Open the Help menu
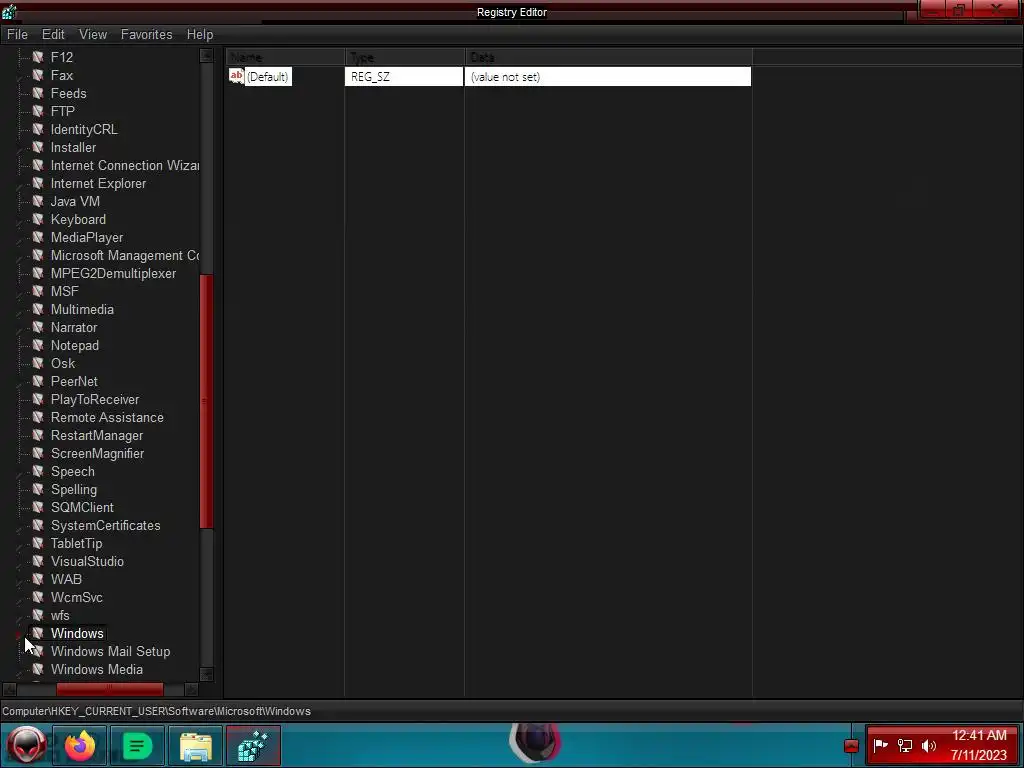This screenshot has width=1024, height=768. tap(200, 35)
